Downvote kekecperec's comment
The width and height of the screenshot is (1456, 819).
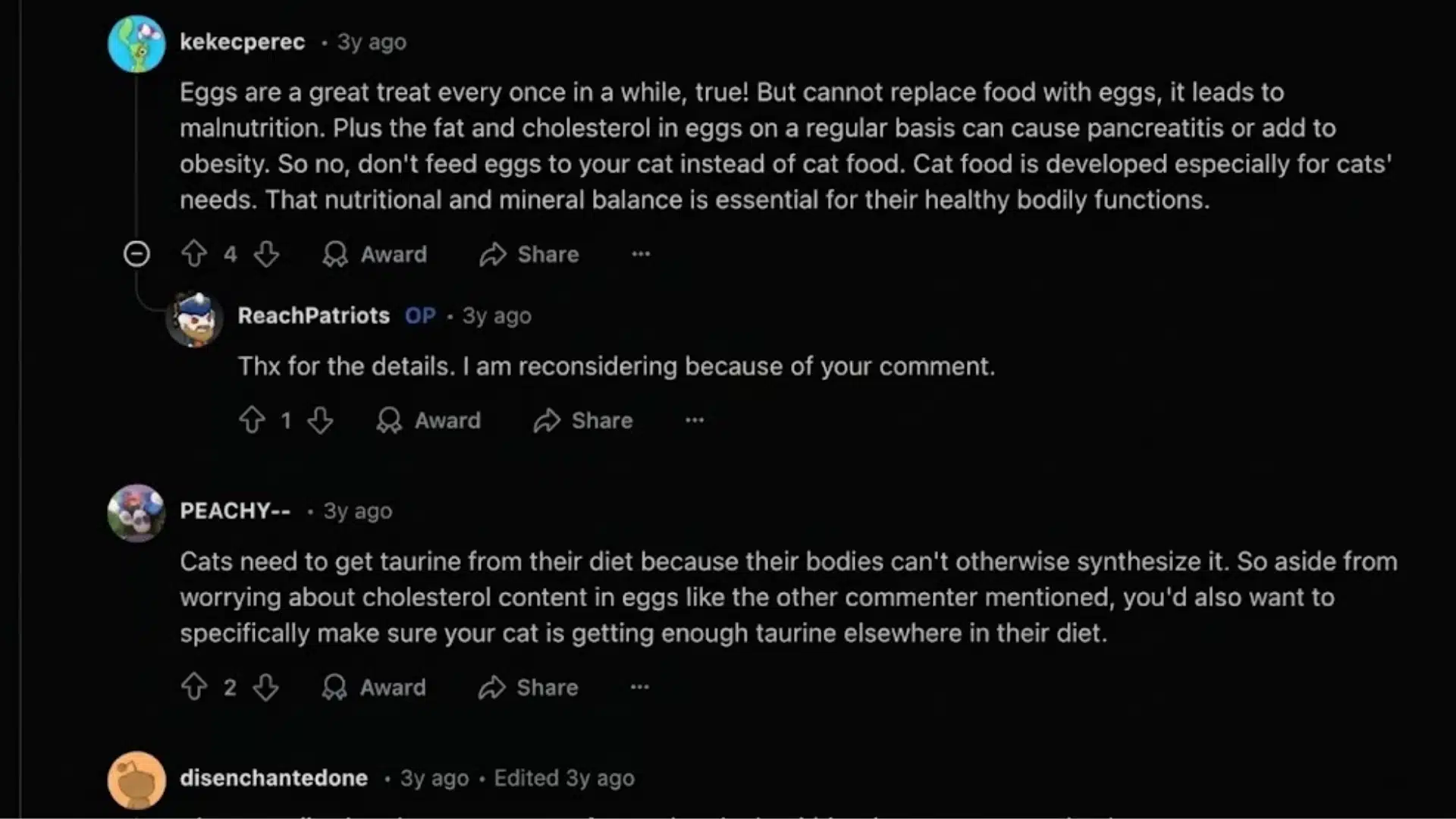coord(266,254)
